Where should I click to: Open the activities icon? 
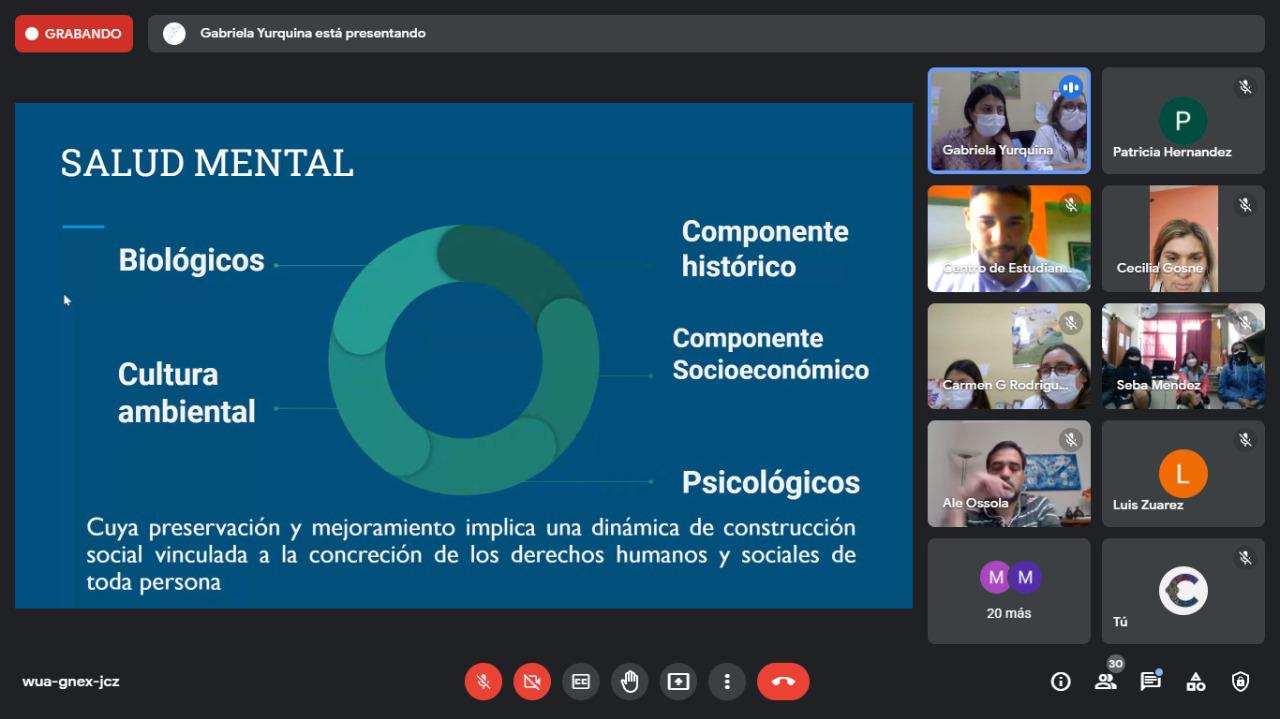click(1195, 682)
